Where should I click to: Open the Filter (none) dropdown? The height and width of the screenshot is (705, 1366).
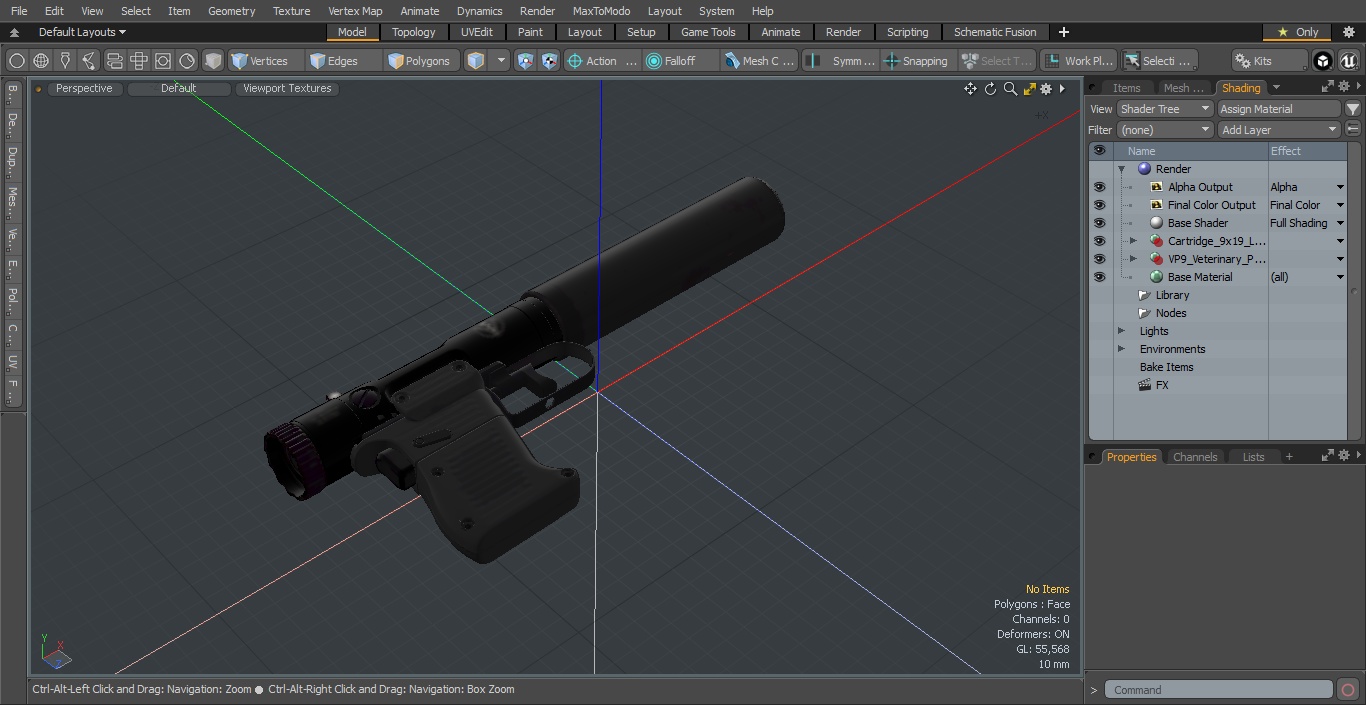pyautogui.click(x=1165, y=130)
